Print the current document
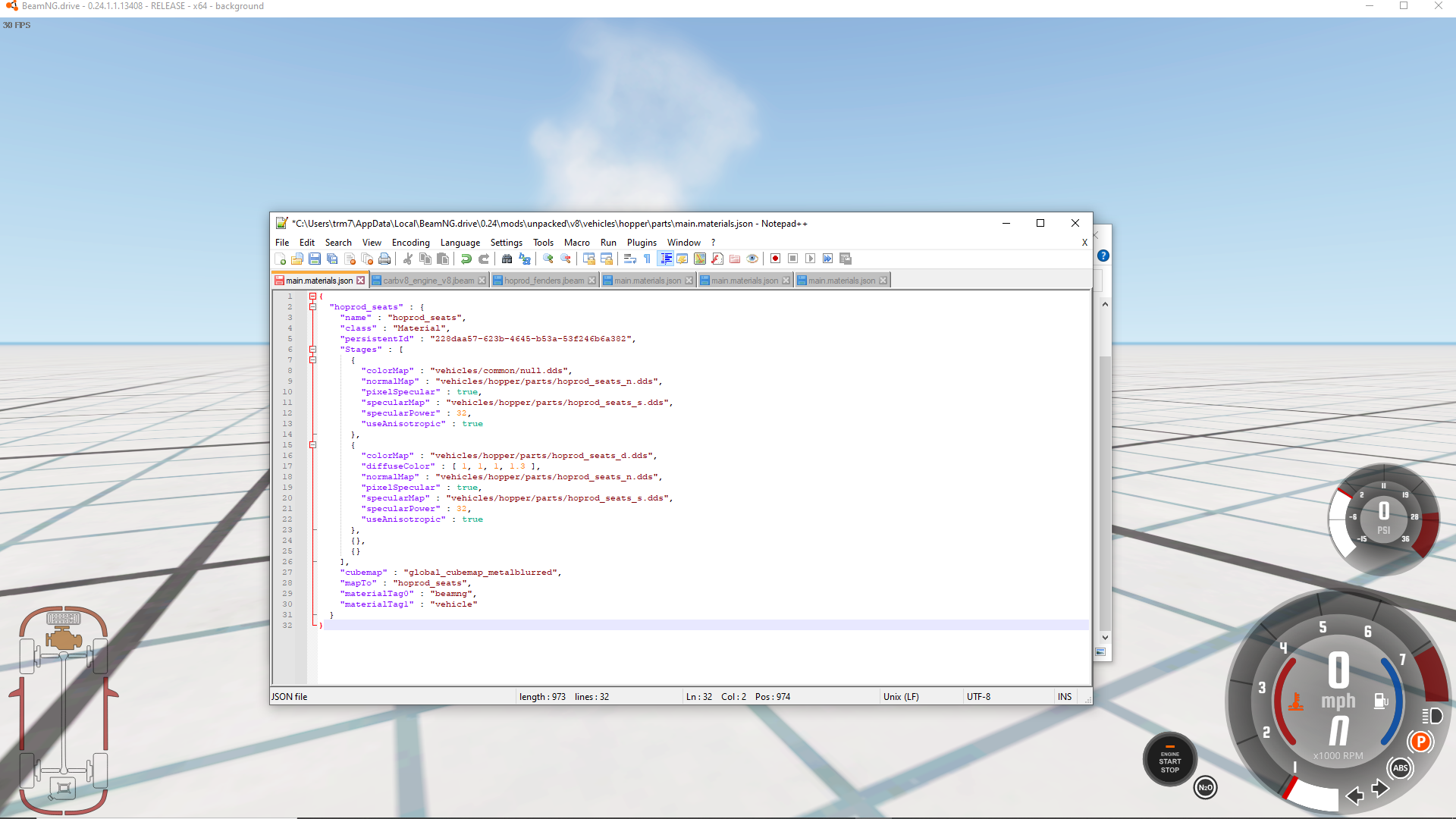 point(384,259)
